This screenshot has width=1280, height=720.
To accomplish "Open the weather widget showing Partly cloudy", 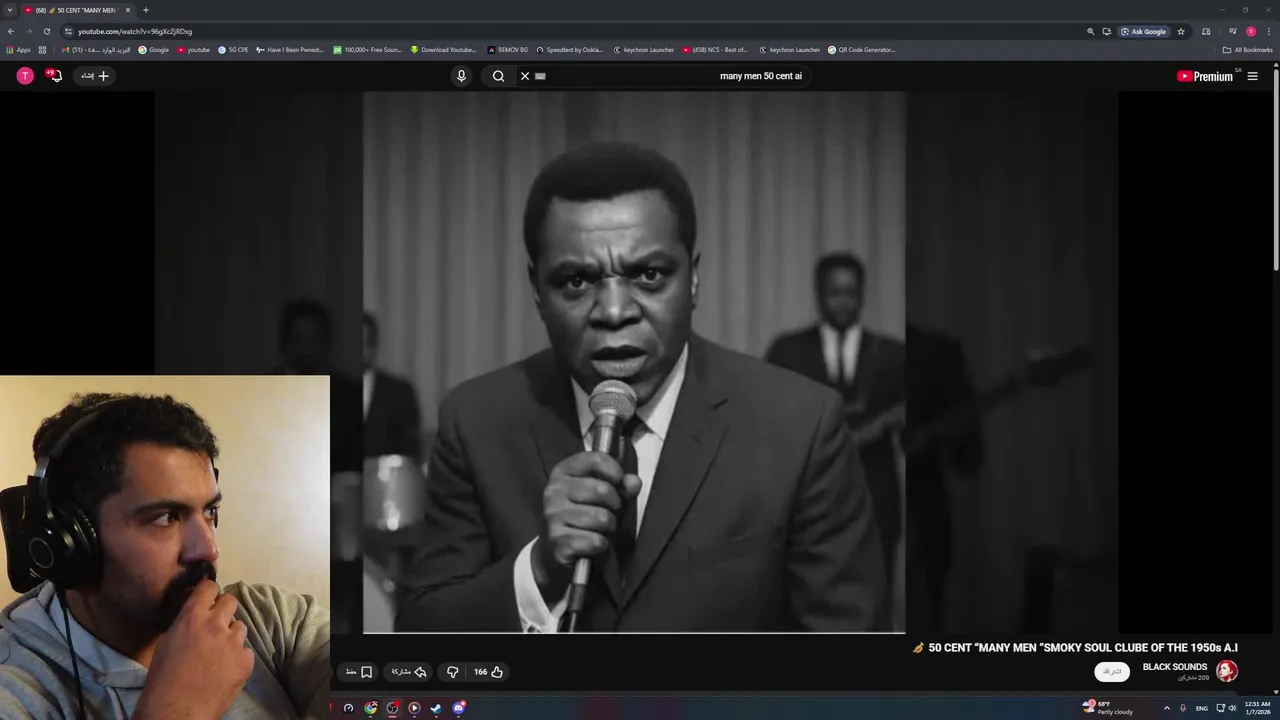I will click(x=1108, y=708).
